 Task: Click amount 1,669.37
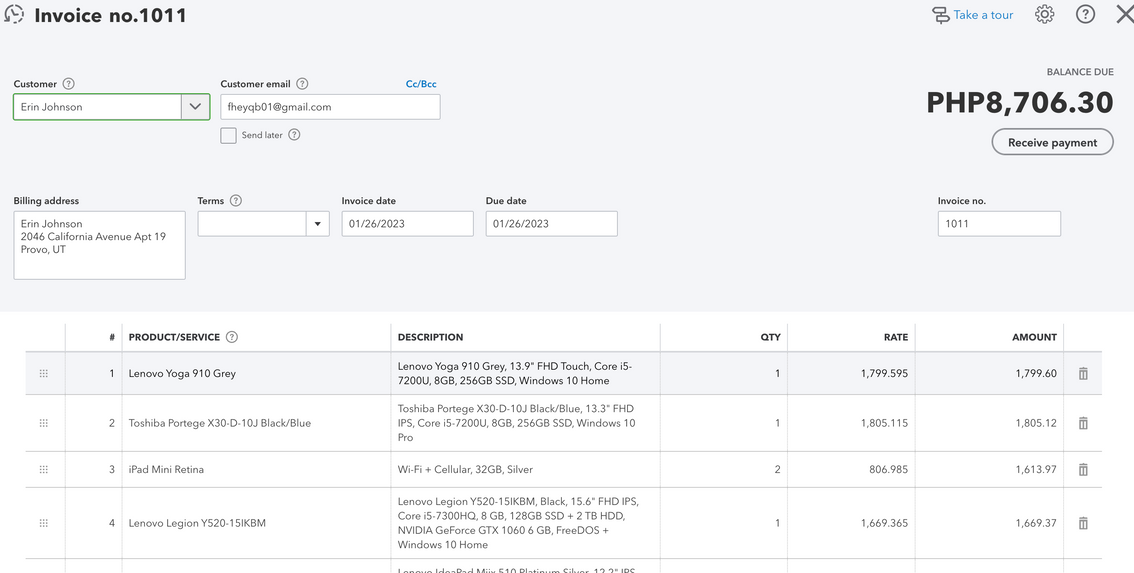point(1036,523)
